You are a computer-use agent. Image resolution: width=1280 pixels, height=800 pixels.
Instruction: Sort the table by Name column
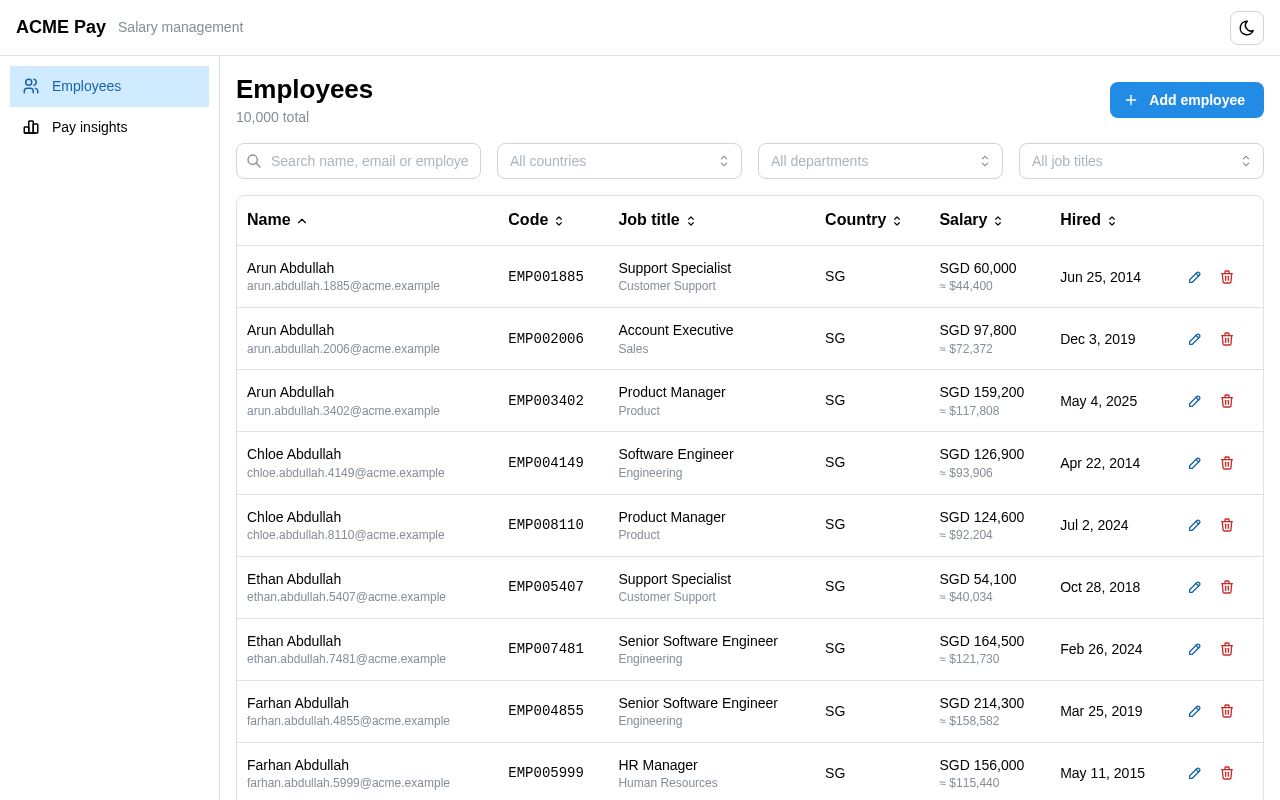point(277,220)
